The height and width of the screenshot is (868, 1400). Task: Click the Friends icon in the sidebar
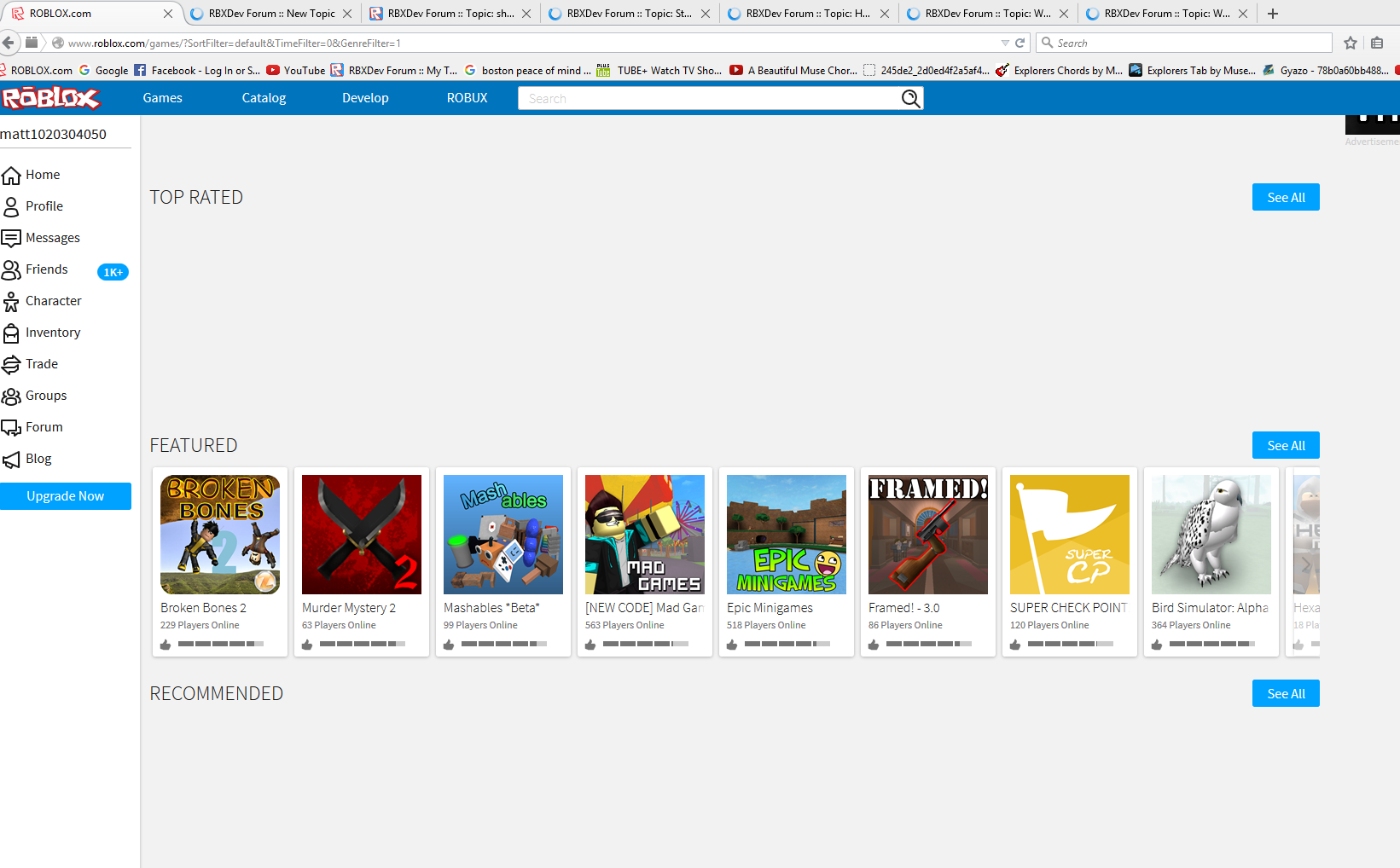(x=11, y=270)
